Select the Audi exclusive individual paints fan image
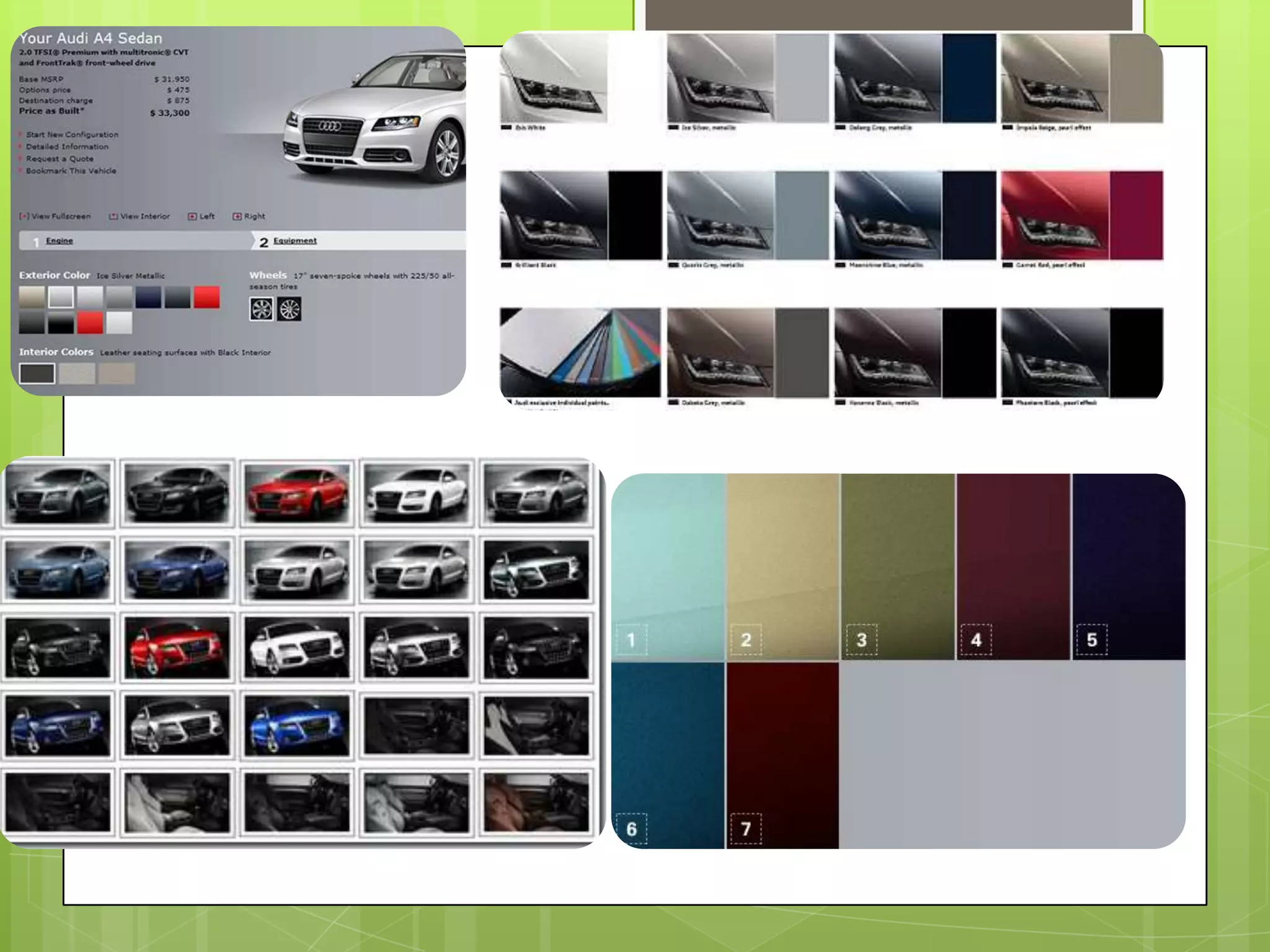 [580, 353]
